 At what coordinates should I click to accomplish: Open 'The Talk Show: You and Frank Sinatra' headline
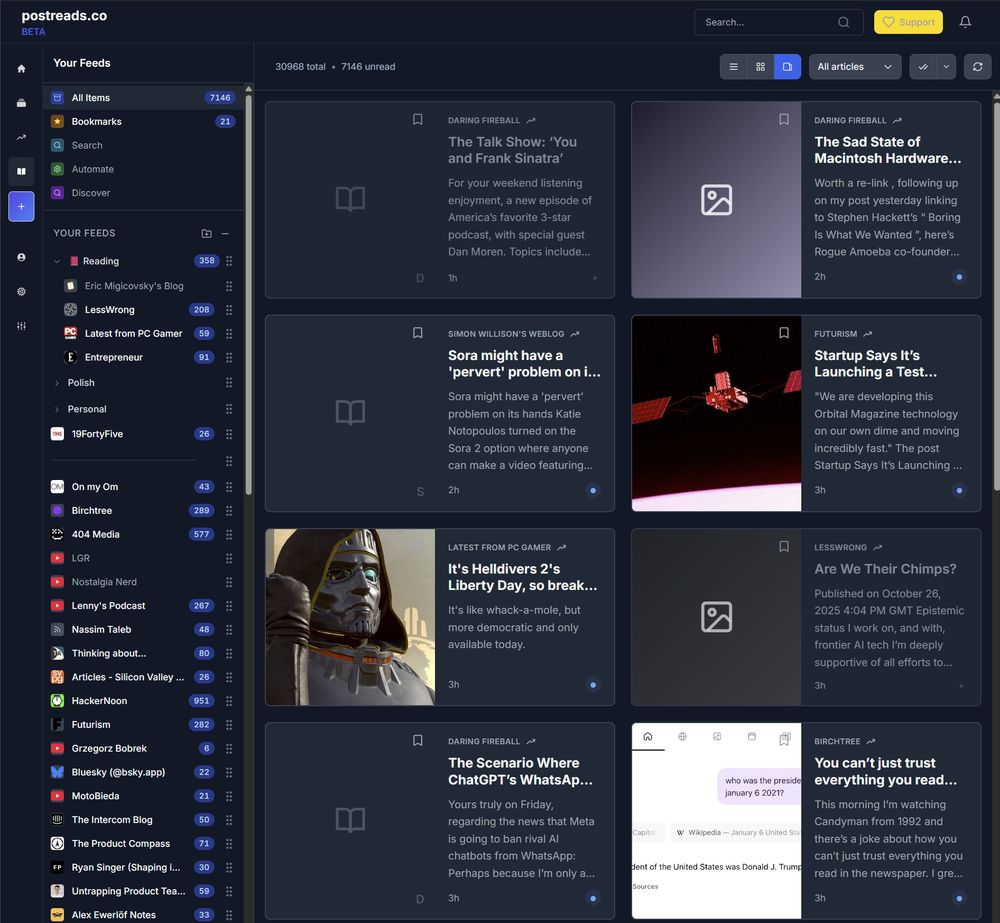pyautogui.click(x=512, y=150)
